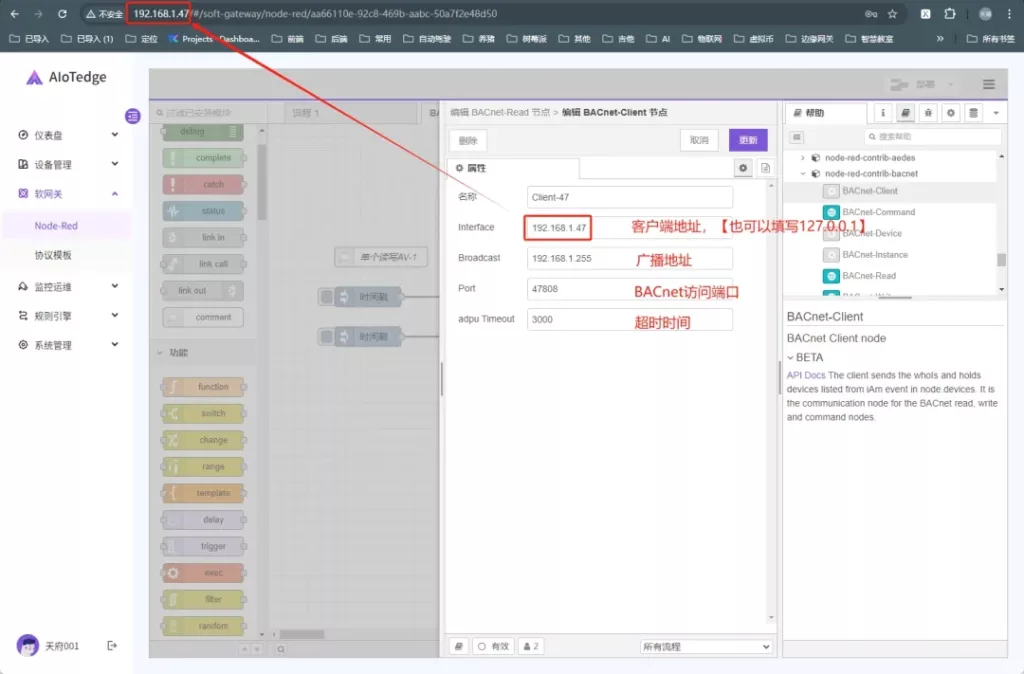This screenshot has height=674, width=1024.
Task: Click the 取消 cancel button
Action: pyautogui.click(x=699, y=140)
